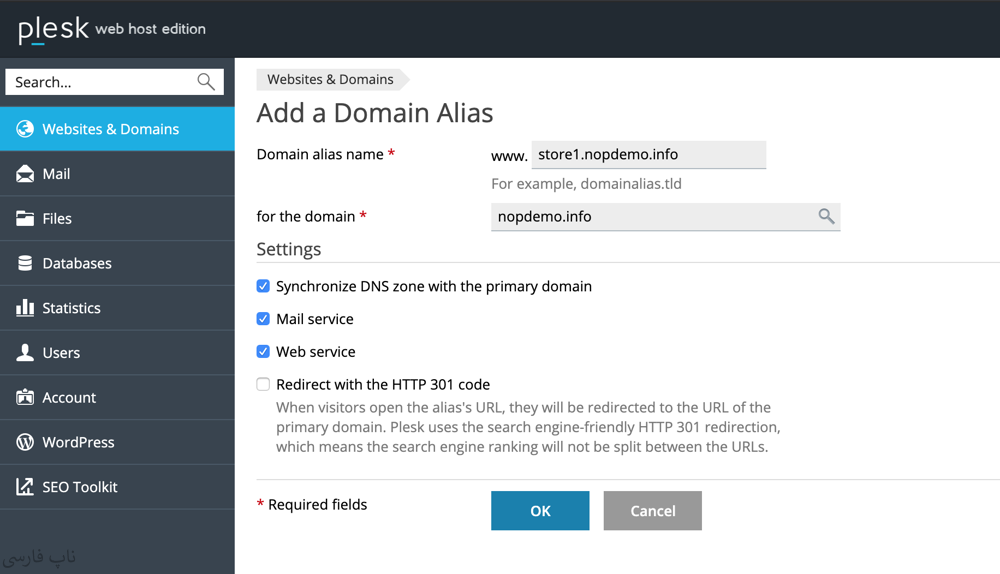
Task: Uncheck the Web service checkbox
Action: 263,352
